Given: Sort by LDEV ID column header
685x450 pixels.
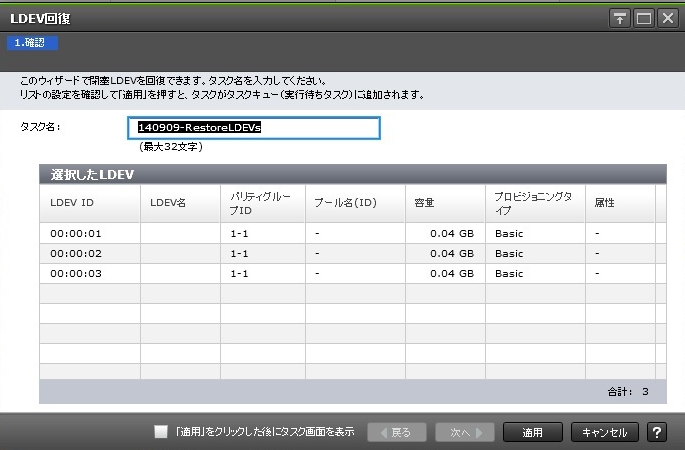Looking at the screenshot, I should tap(90, 203).
